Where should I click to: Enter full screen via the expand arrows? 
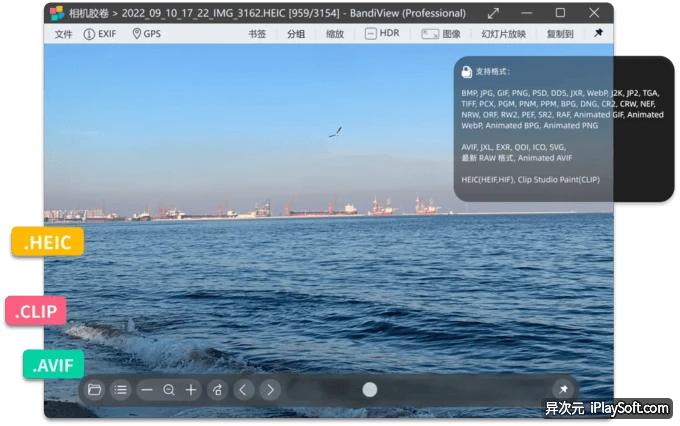(493, 13)
